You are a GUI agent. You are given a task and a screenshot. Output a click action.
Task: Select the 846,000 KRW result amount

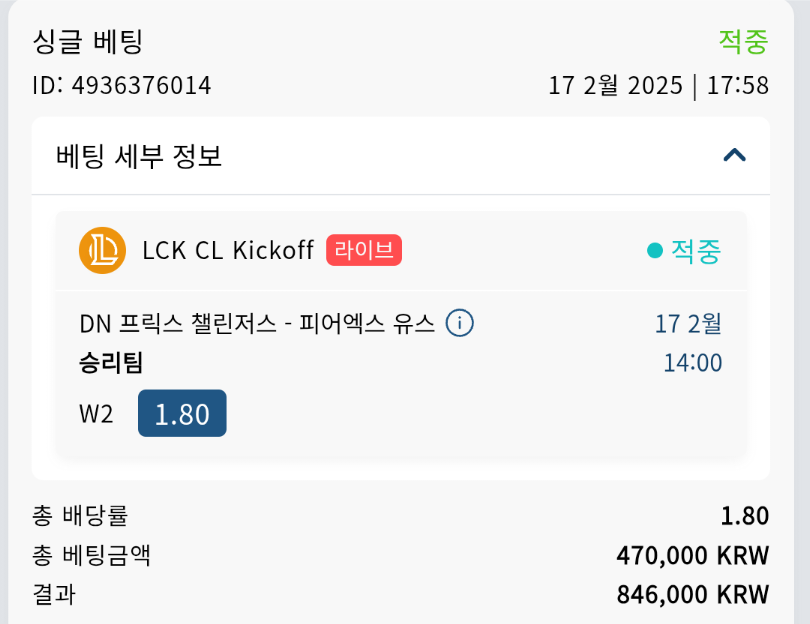(693, 594)
